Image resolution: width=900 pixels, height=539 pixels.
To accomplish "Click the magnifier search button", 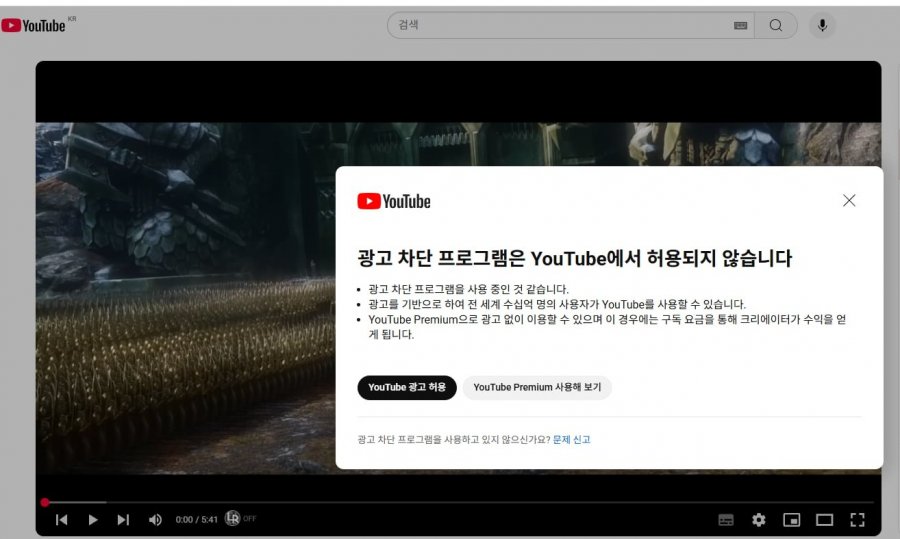I will click(x=775, y=25).
